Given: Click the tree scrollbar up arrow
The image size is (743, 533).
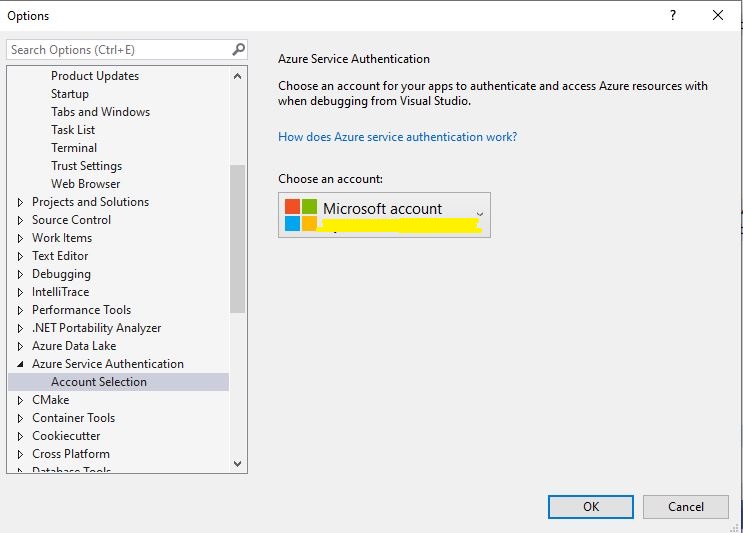Looking at the screenshot, I should point(238,76).
